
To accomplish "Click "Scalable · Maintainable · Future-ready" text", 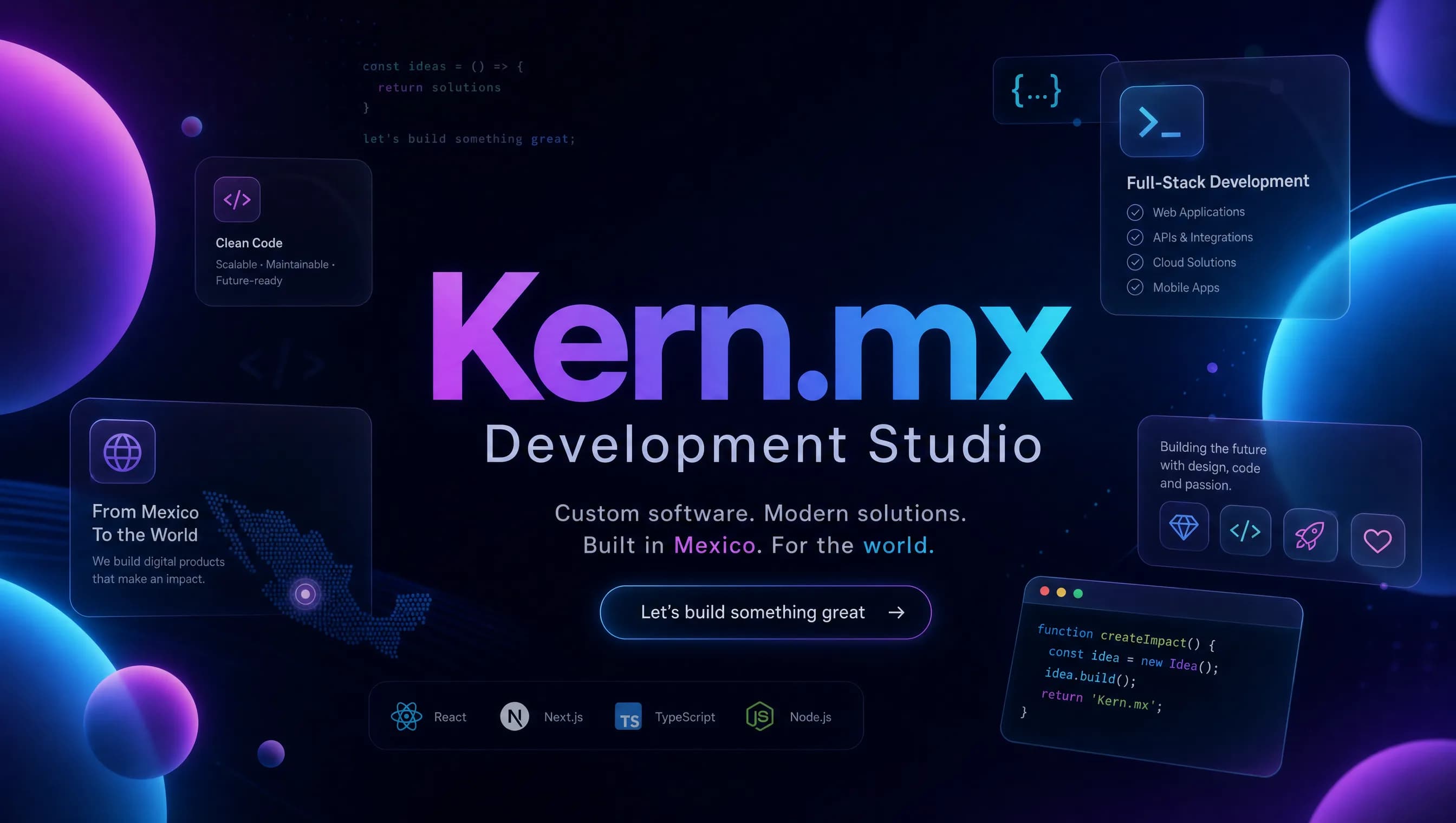I will tap(275, 272).
